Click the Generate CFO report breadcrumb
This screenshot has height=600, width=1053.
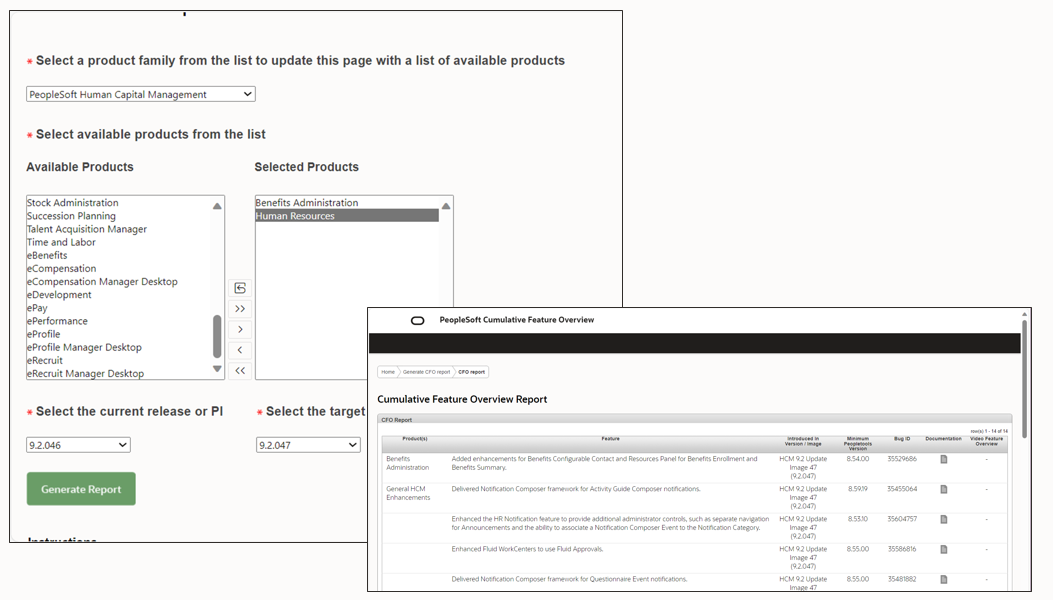coord(426,372)
